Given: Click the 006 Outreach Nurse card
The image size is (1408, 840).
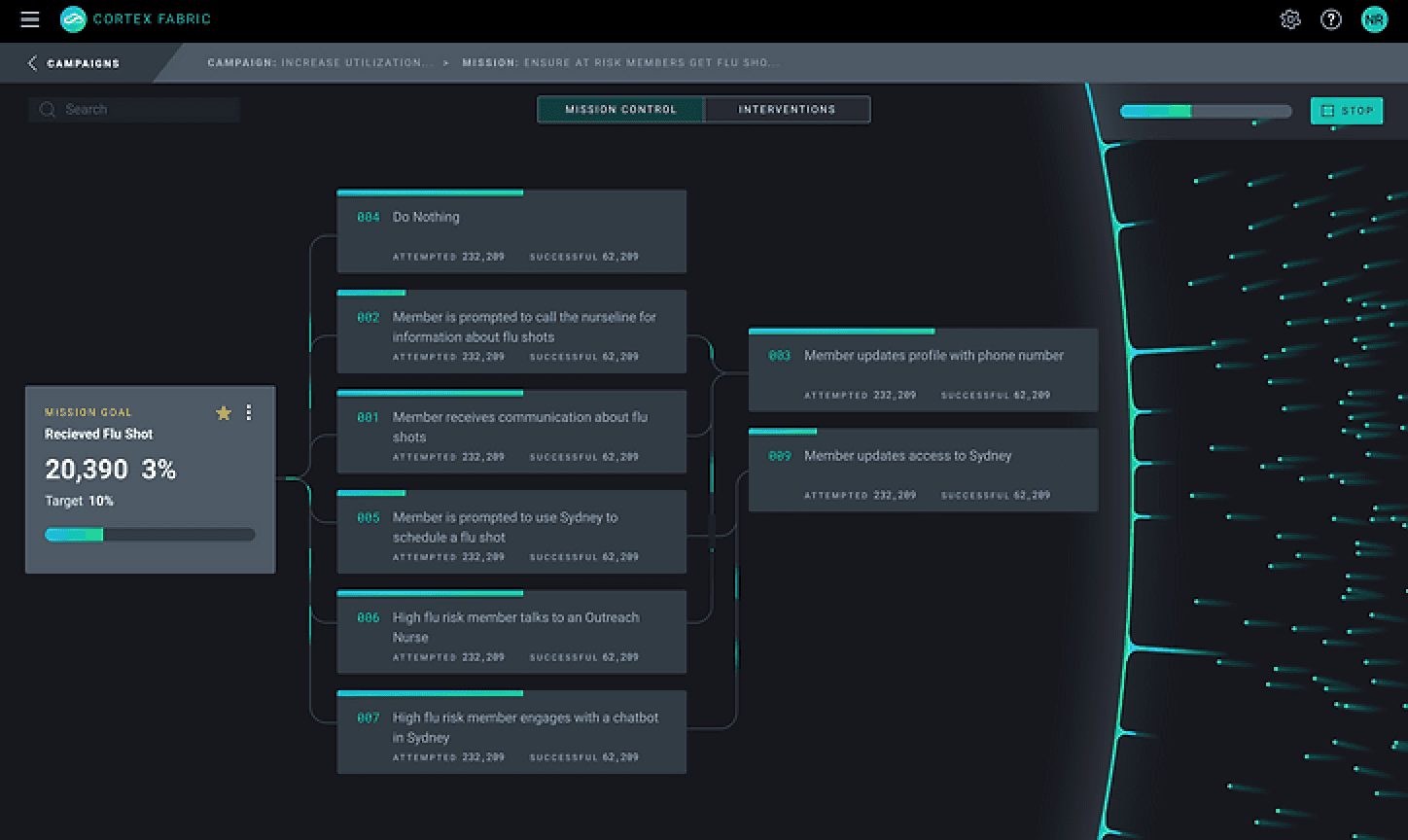Looking at the screenshot, I should tap(511, 632).
